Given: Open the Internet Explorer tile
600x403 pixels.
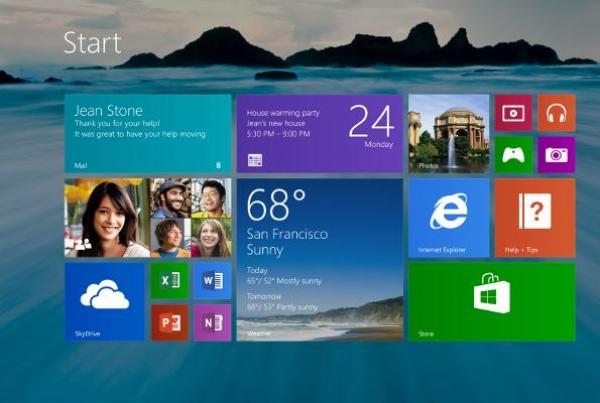Looking at the screenshot, I should point(448,217).
